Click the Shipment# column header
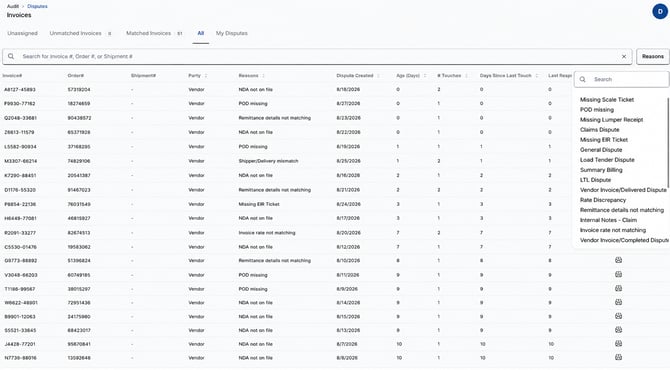Image resolution: width=670 pixels, height=370 pixels. point(143,76)
